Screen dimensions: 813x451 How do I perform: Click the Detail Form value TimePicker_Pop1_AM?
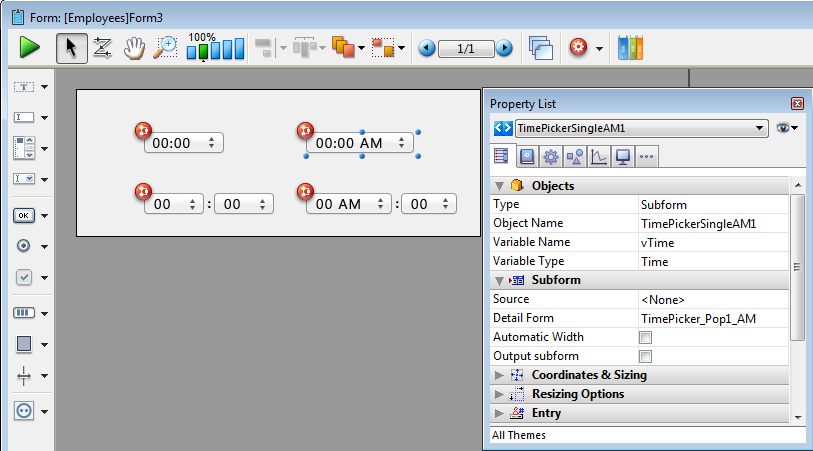699,318
